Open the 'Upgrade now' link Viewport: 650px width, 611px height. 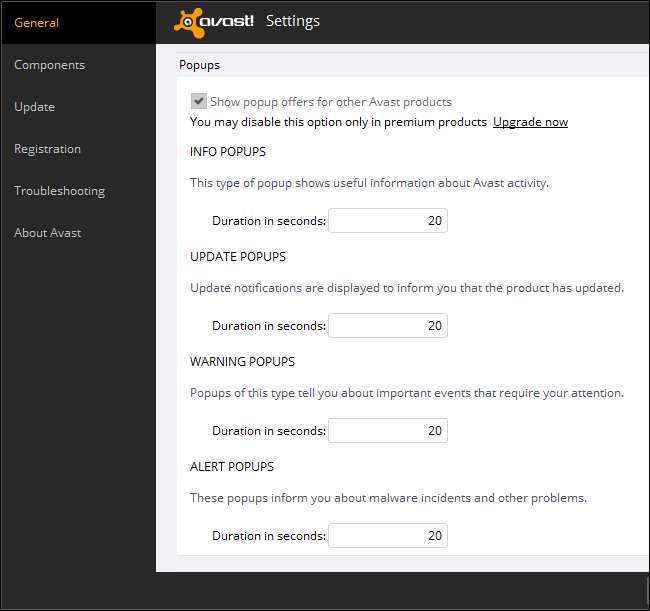click(x=530, y=122)
